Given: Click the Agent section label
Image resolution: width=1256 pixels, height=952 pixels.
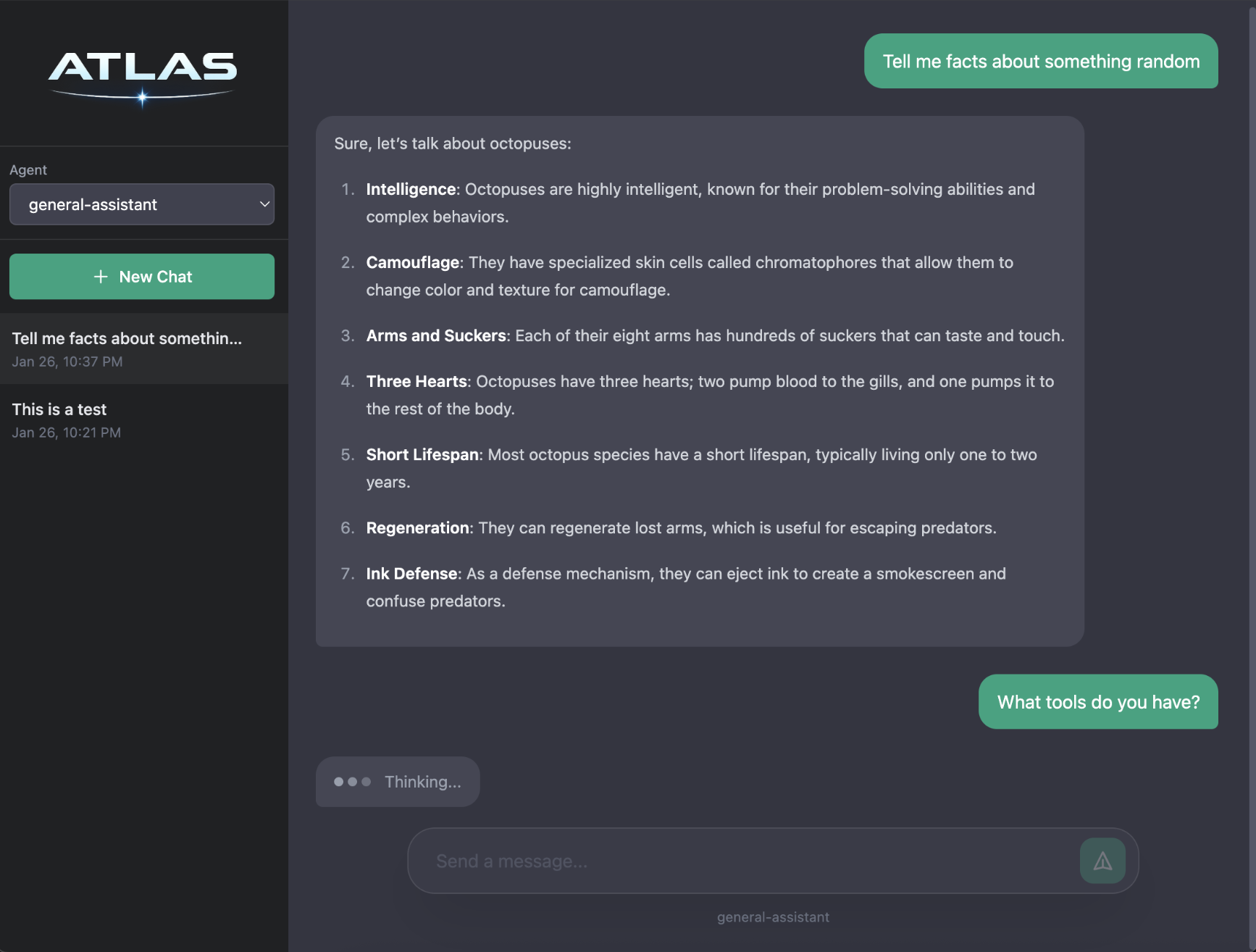Looking at the screenshot, I should 28,170.
